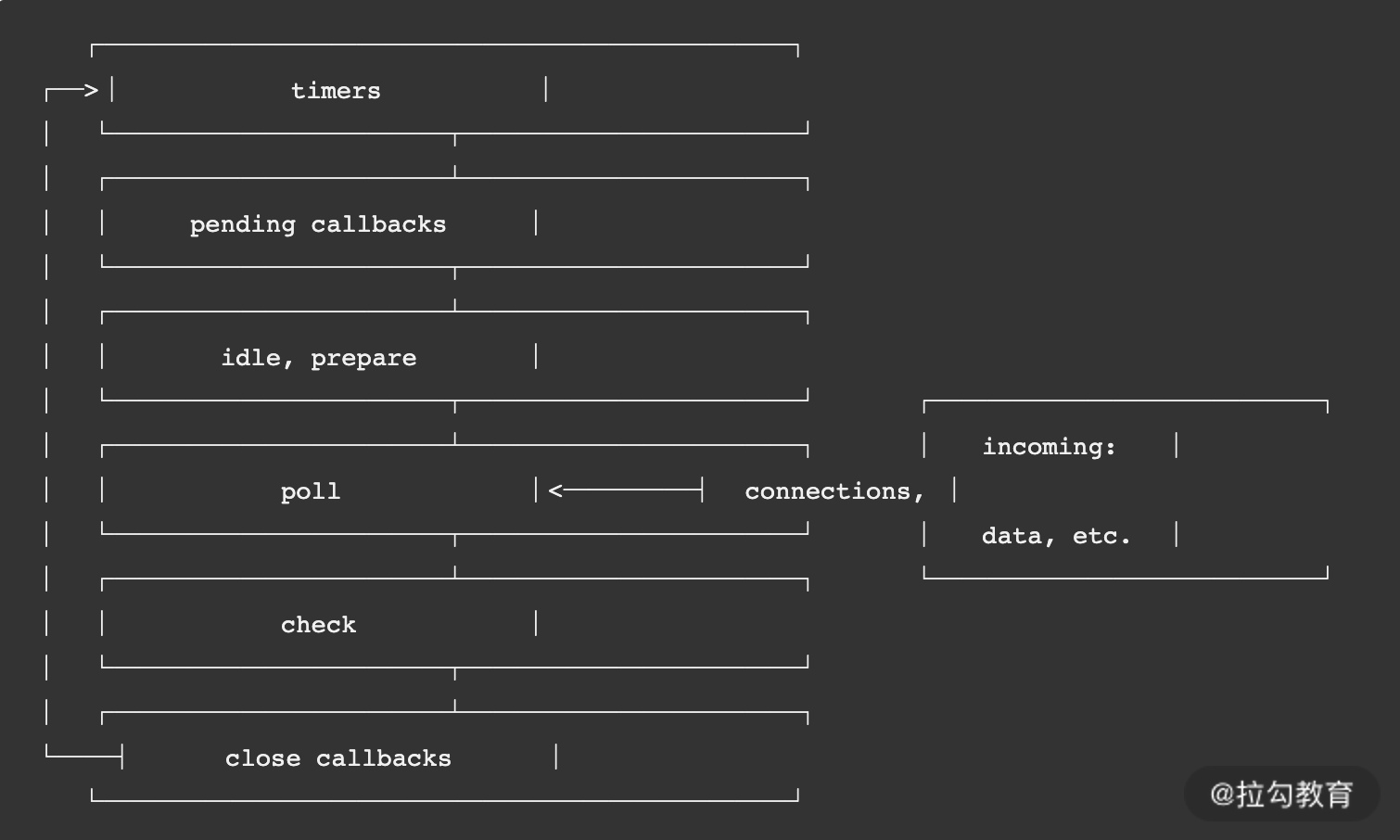Viewport: 1400px width, 840px height.
Task: Click connector between check and close callbacks
Action: pyautogui.click(x=454, y=689)
